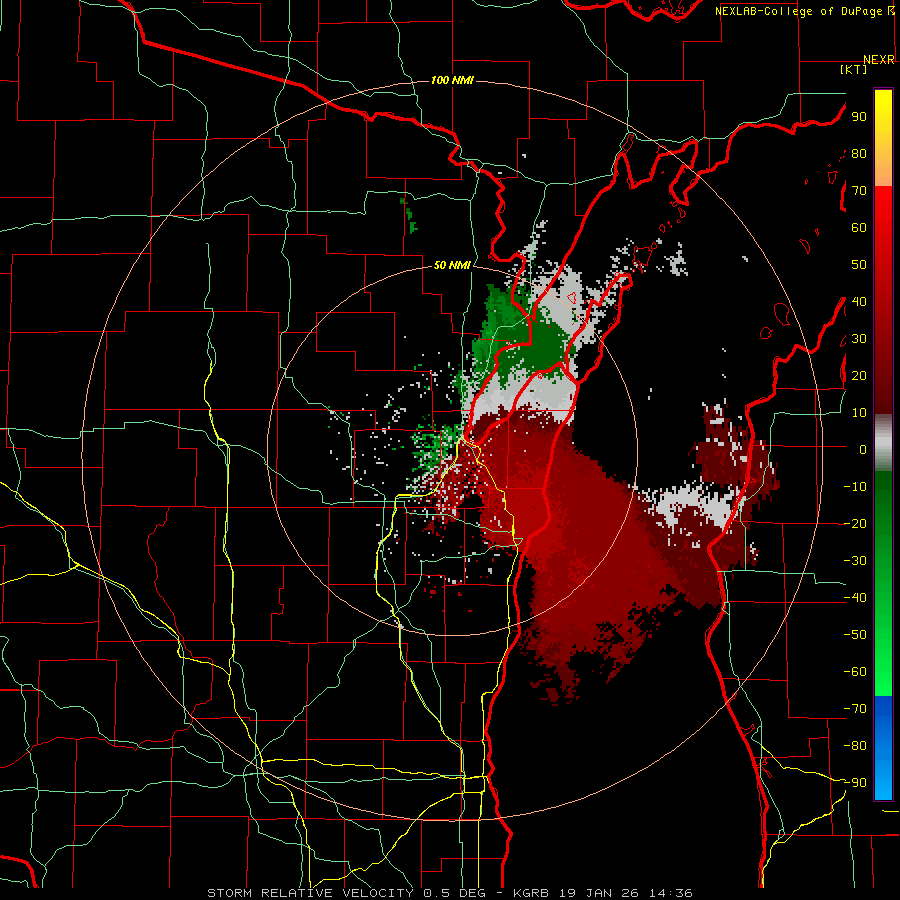Click the 60 value on the velocity scale
Screen dimensions: 900x900
pyautogui.click(x=859, y=227)
